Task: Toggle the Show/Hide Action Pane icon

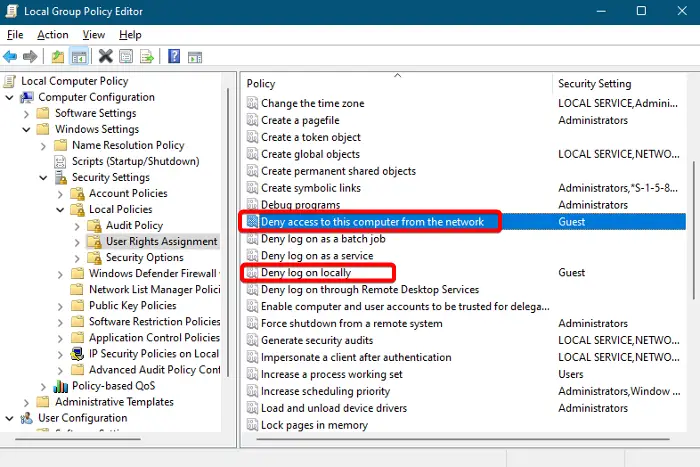Action: pyautogui.click(x=195, y=57)
